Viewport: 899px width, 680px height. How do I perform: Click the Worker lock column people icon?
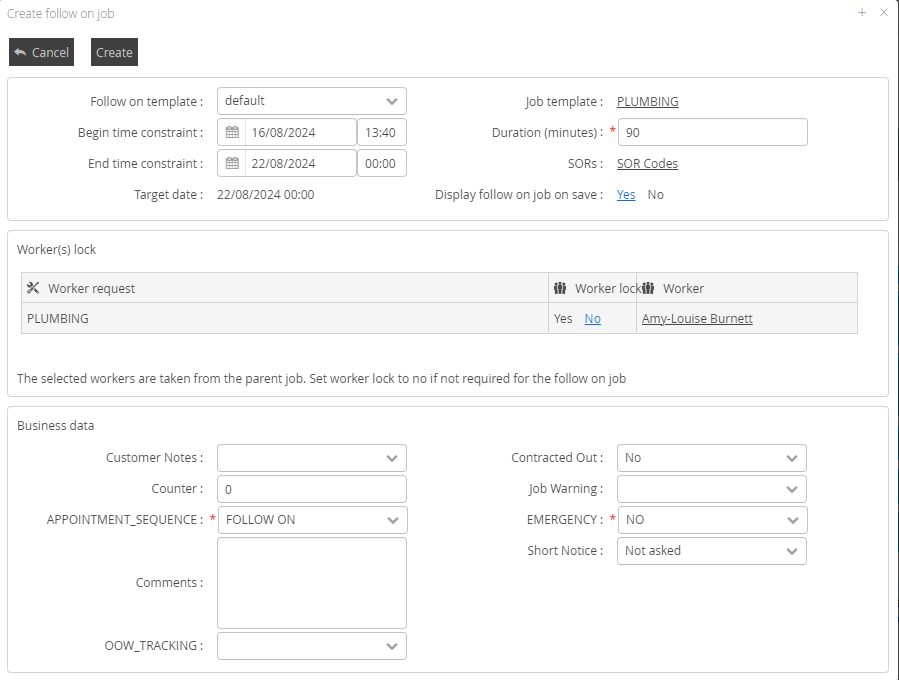pos(560,288)
